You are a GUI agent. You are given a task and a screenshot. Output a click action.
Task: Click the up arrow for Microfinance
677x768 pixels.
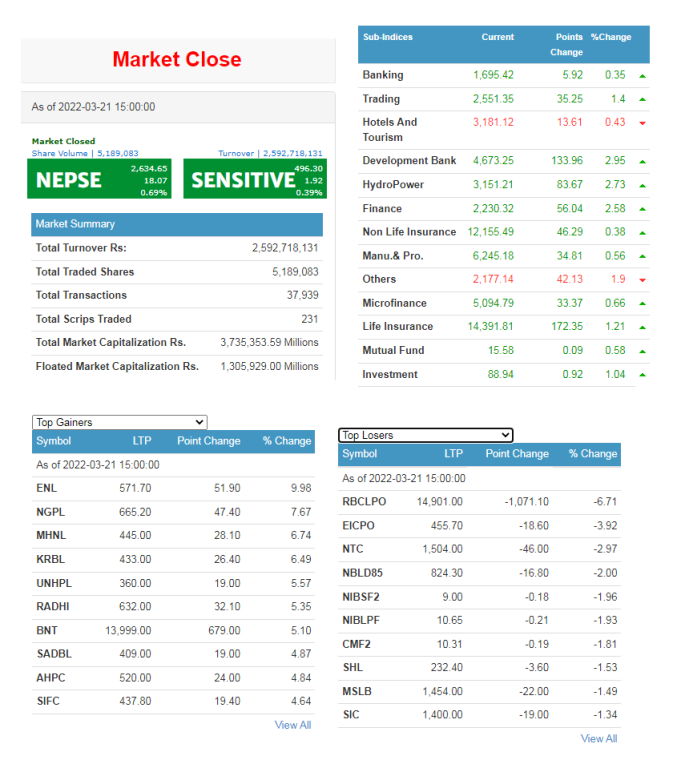click(x=642, y=304)
